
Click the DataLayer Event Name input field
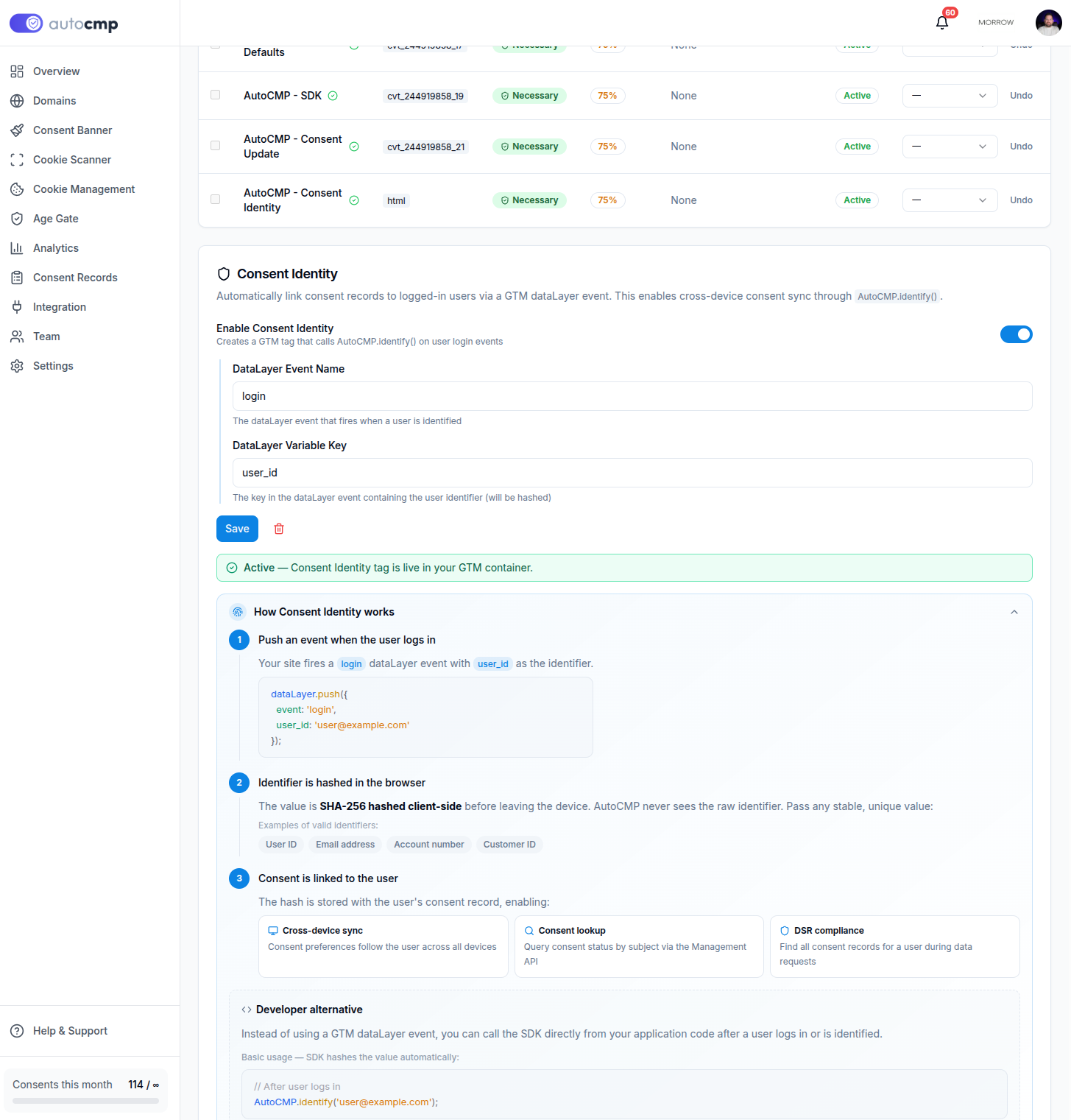632,396
